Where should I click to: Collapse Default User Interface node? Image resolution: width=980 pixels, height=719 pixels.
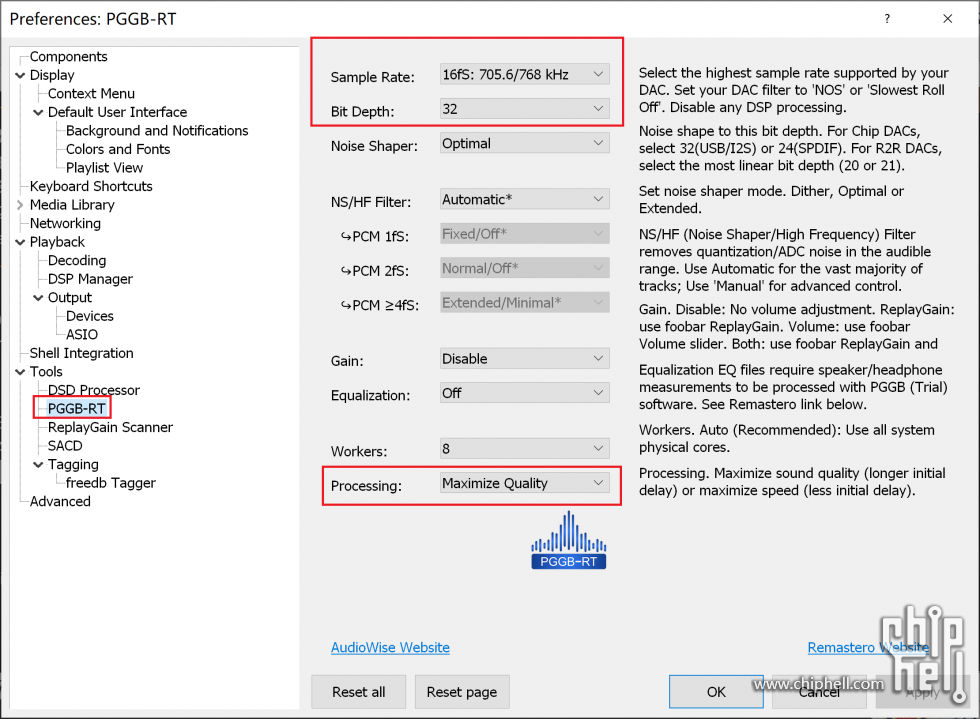[38, 113]
